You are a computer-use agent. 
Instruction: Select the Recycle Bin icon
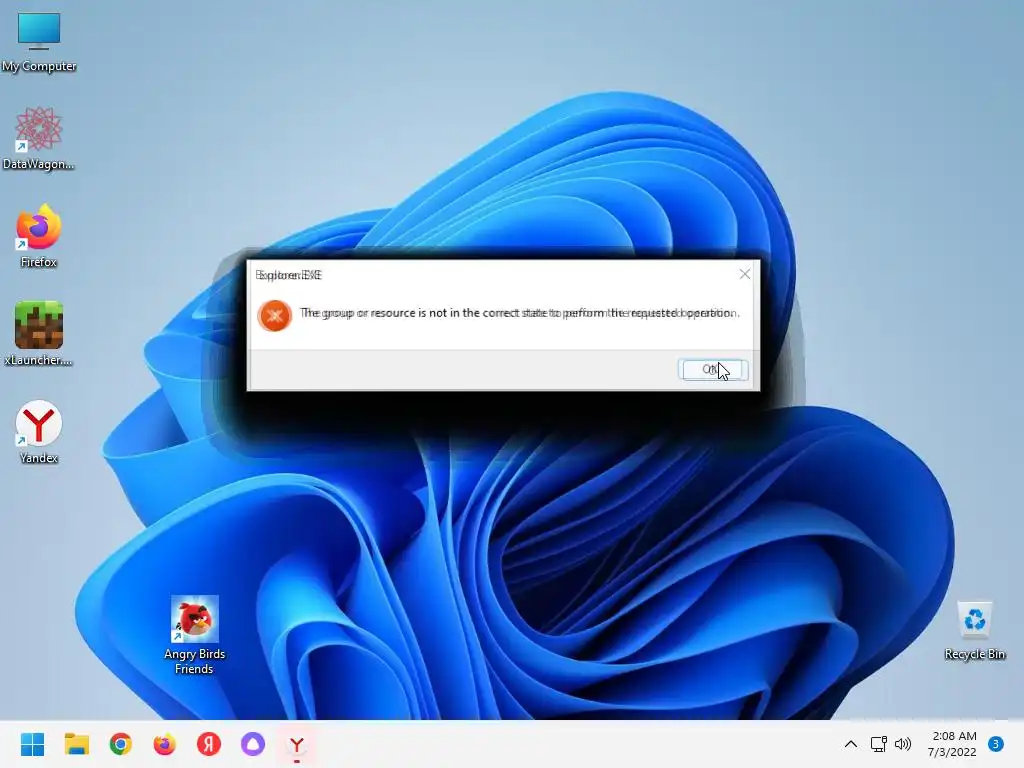974,631
